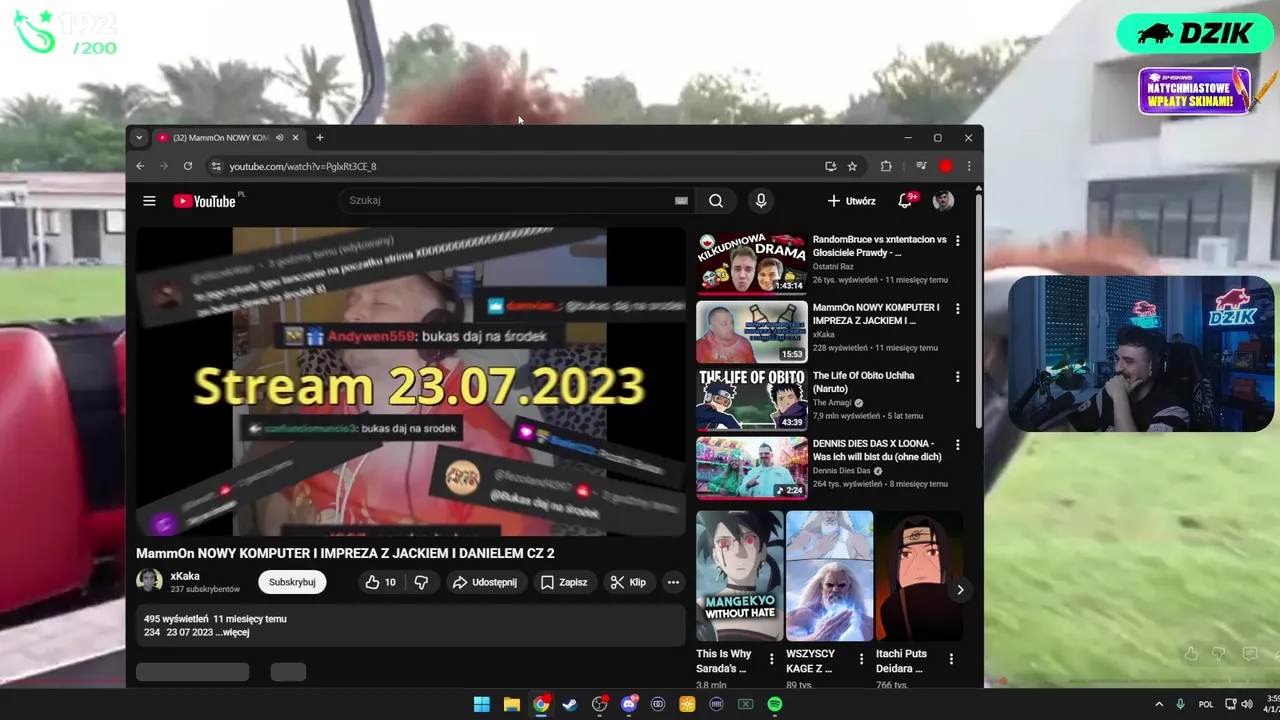Open the YouTube account avatar menu
Screen dimensions: 1280x720
[943, 201]
